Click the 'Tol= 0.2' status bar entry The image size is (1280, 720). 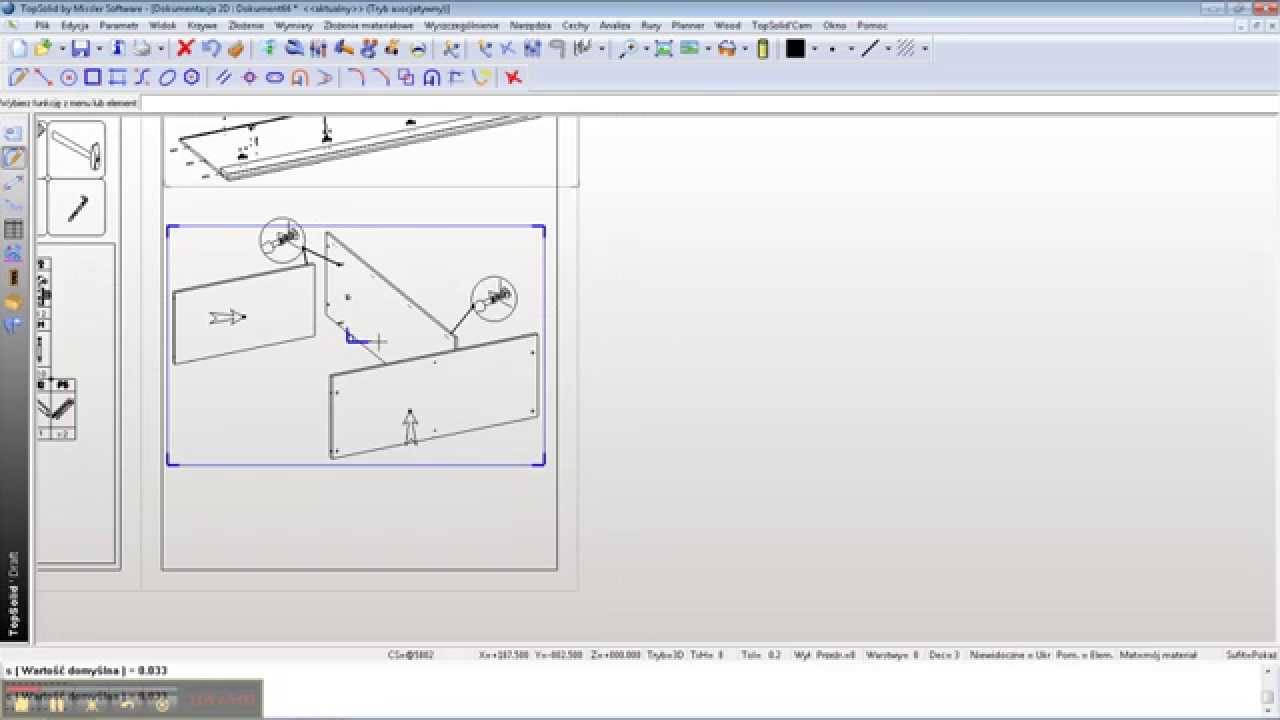pyautogui.click(x=761, y=655)
